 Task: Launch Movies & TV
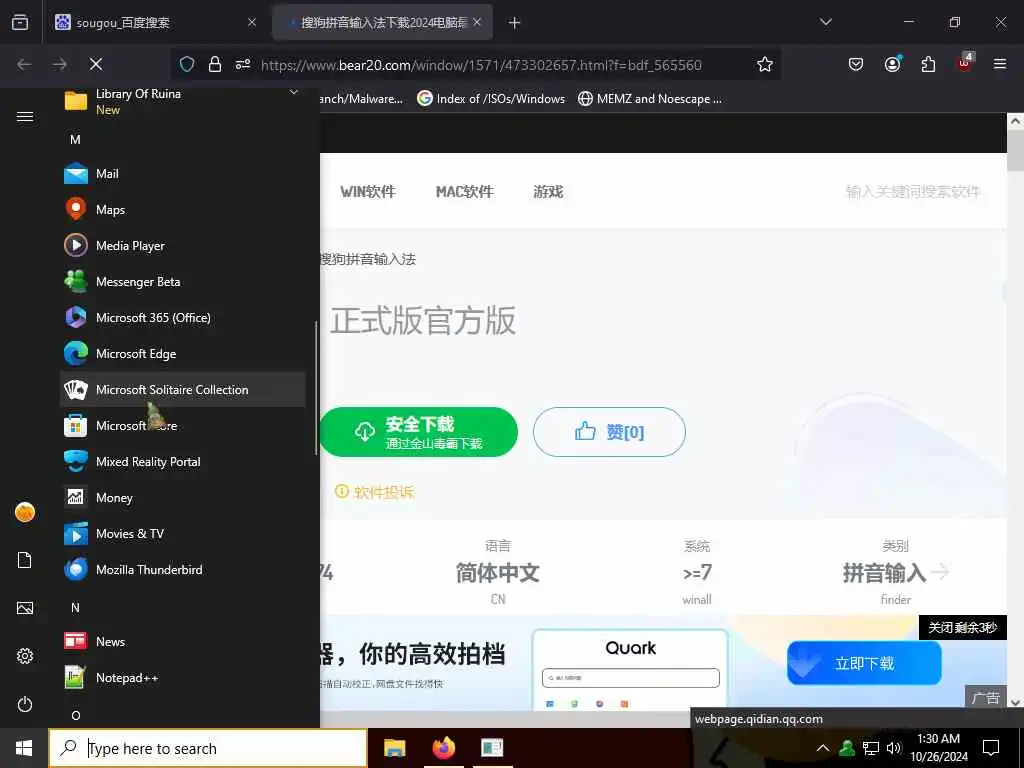click(183, 534)
